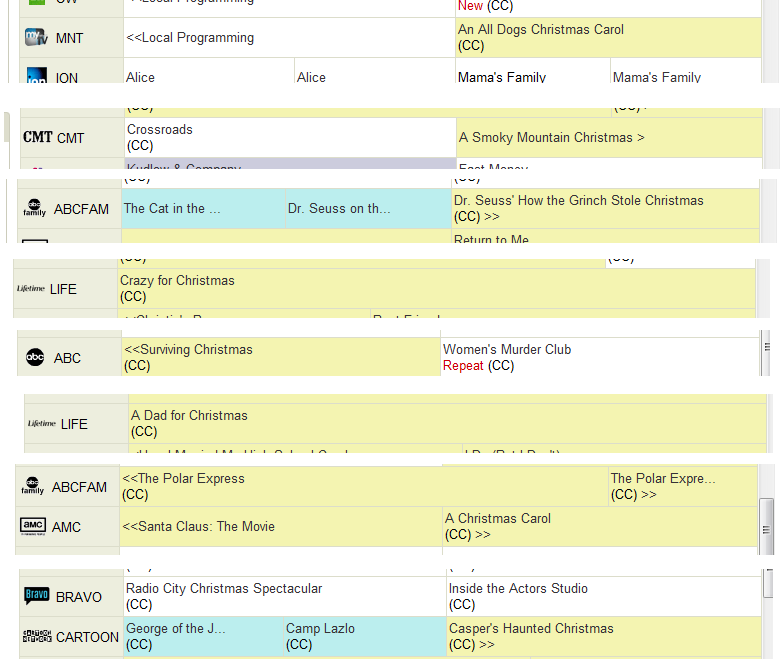
Task: Click scrollbar thumb beside Women's Murder Club
Action: 767,352
